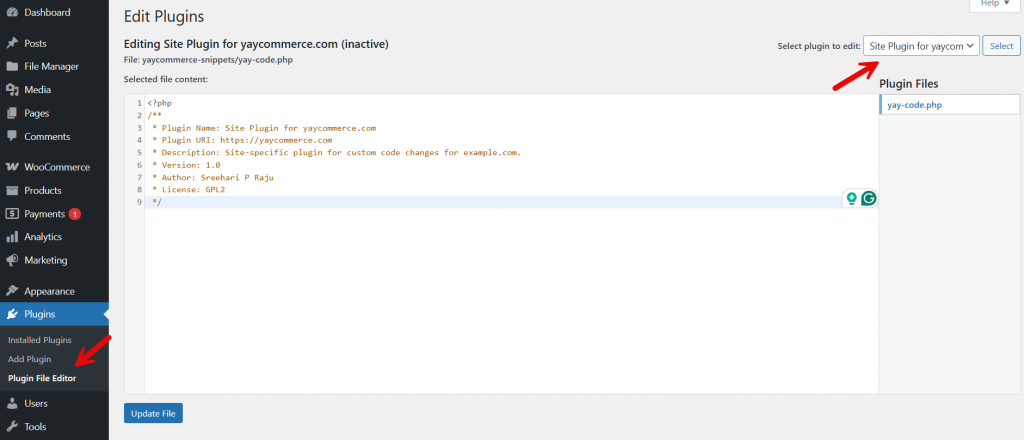Click the Comments speech bubble icon
Viewport: 1024px width, 440px height.
12,136
